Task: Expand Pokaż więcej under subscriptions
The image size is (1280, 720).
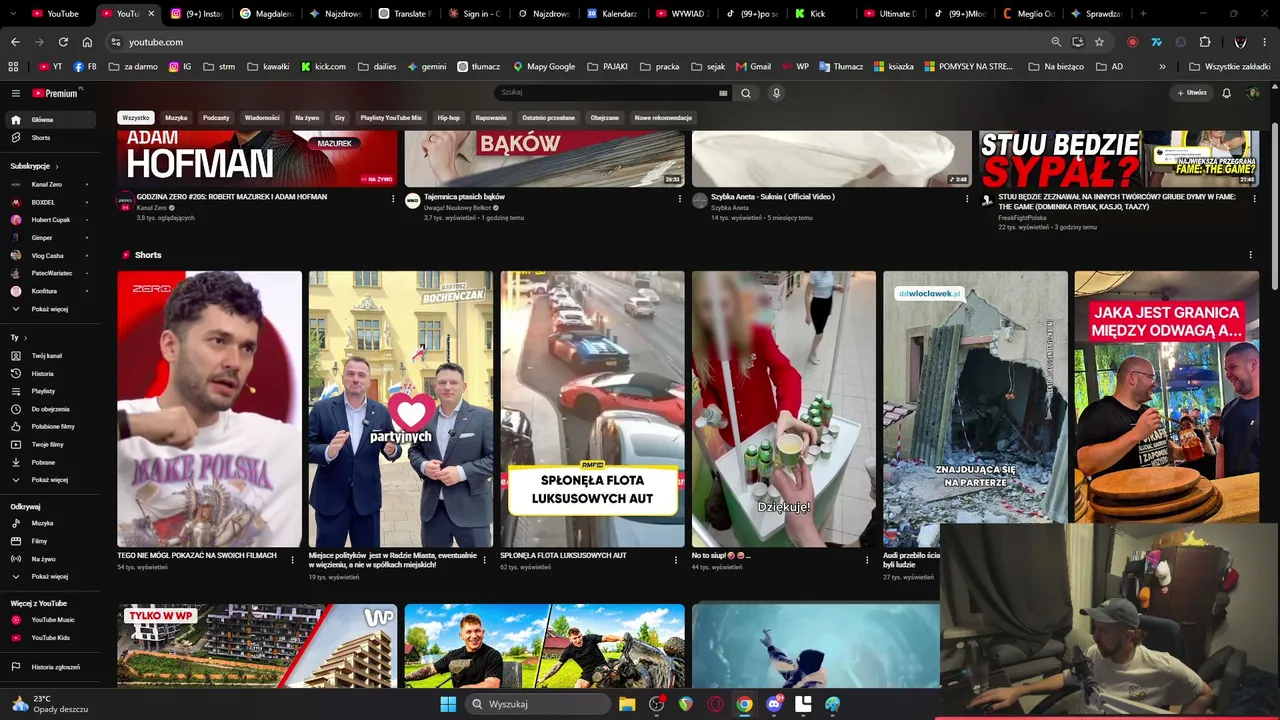Action: [x=48, y=309]
